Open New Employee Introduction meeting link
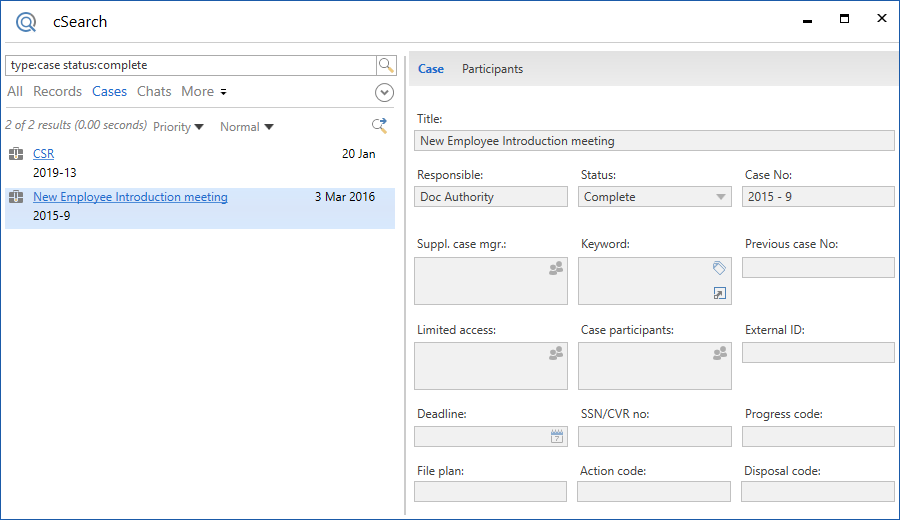900x520 pixels. pos(130,197)
